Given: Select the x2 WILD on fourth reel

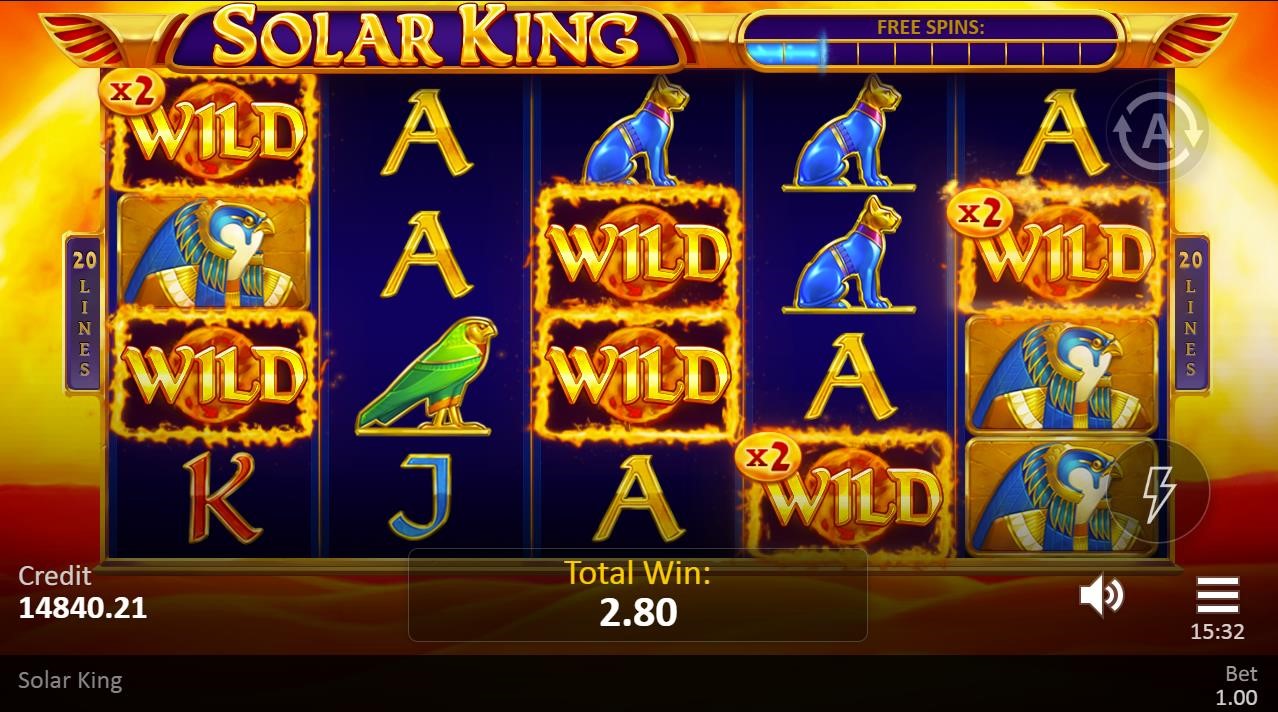Looking at the screenshot, I should point(846,494).
